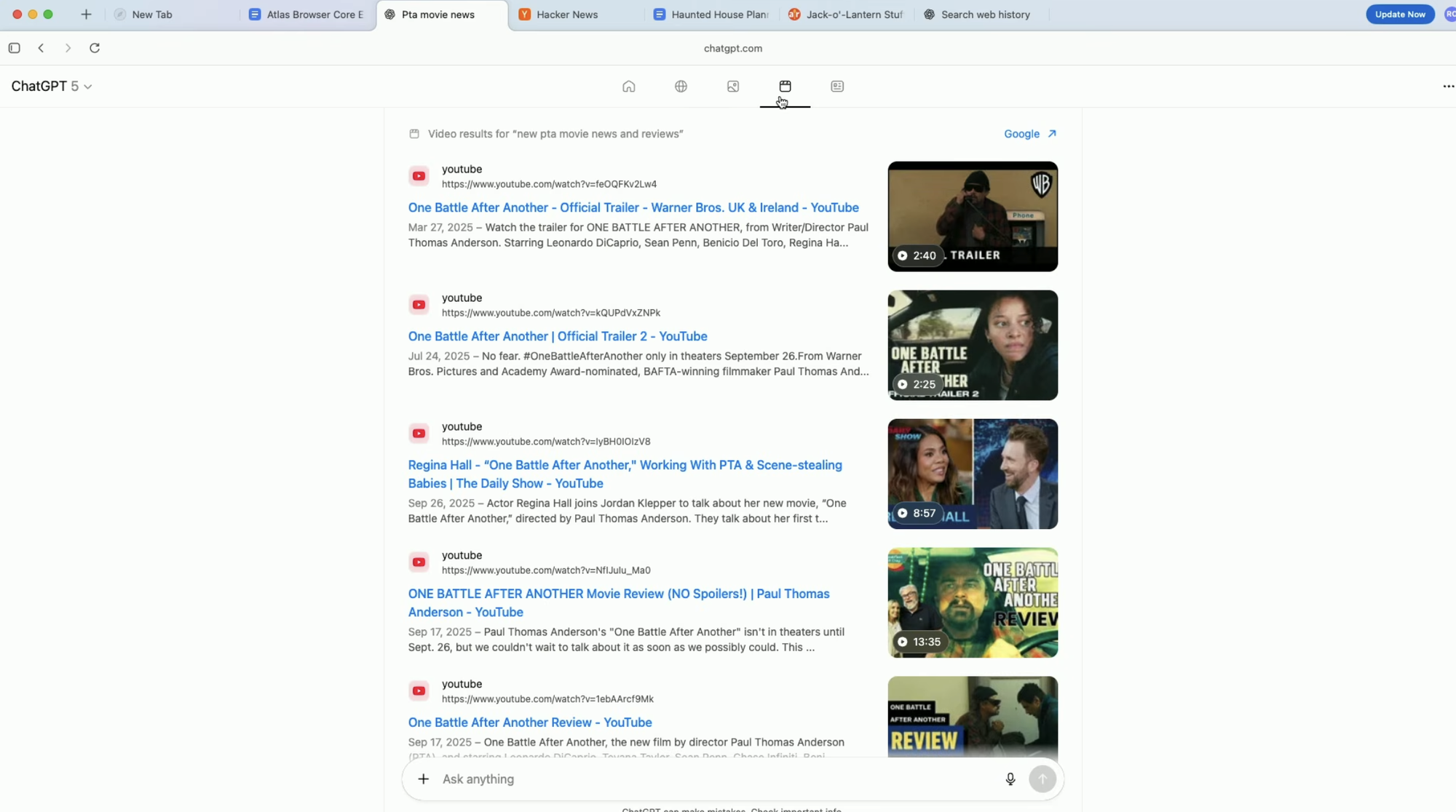Navigate back using the back arrow
The height and width of the screenshot is (812, 1456).
click(41, 48)
